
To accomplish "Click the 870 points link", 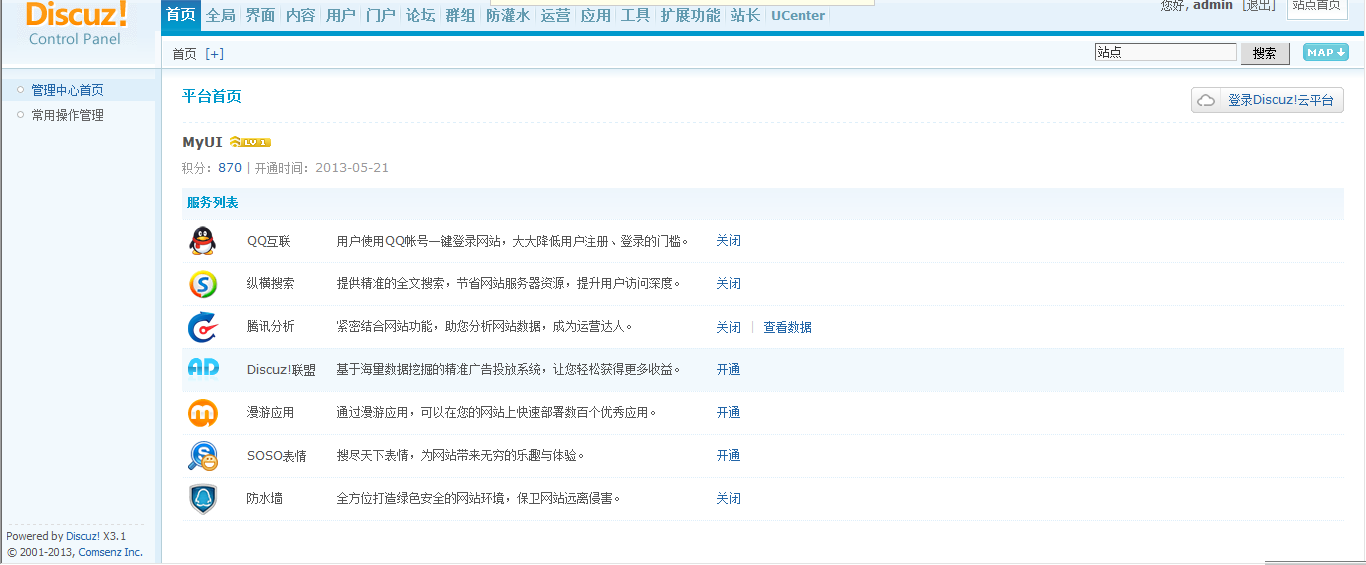I will (x=230, y=168).
